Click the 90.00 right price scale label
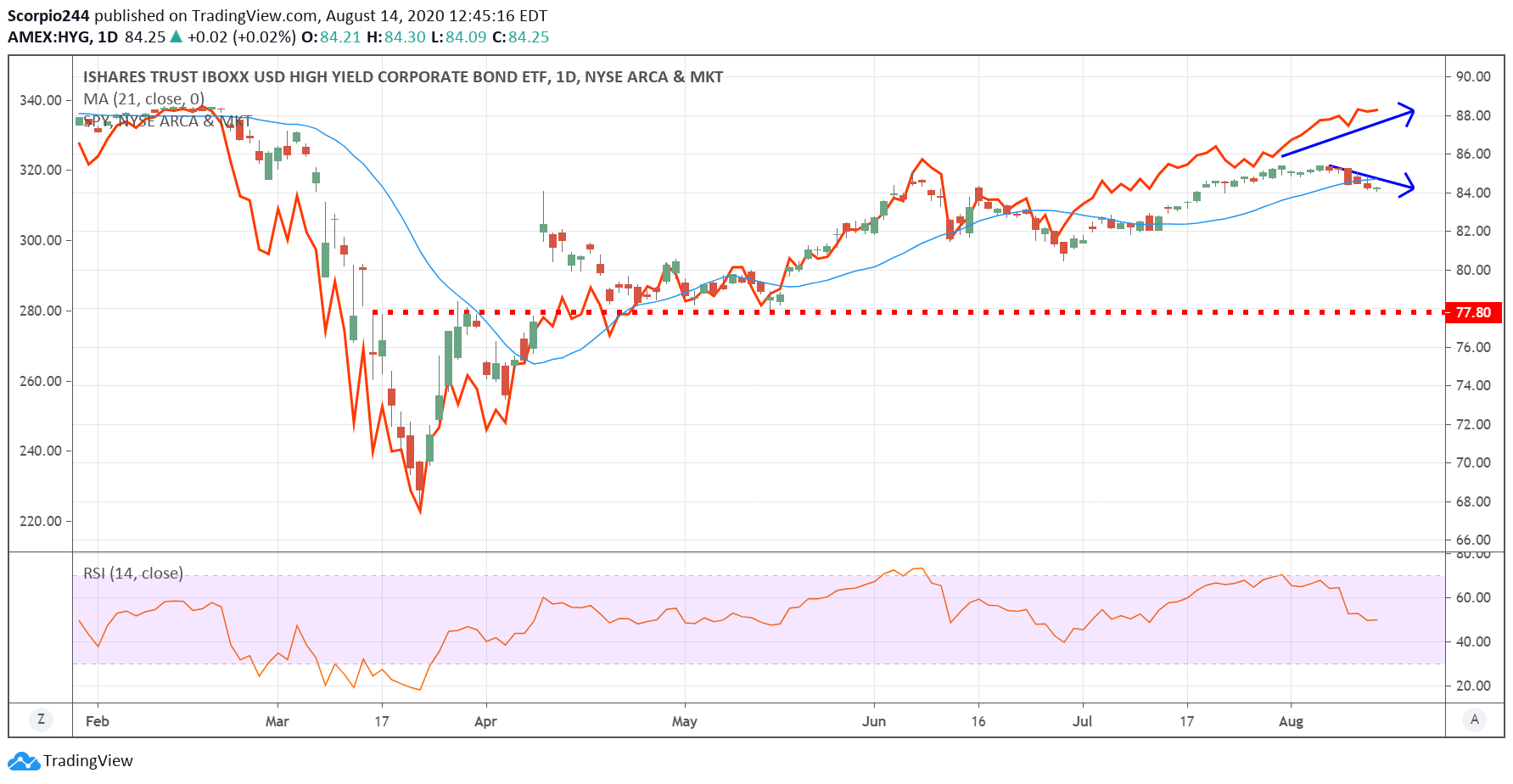The width and height of the screenshot is (1513, 784). 1473,76
